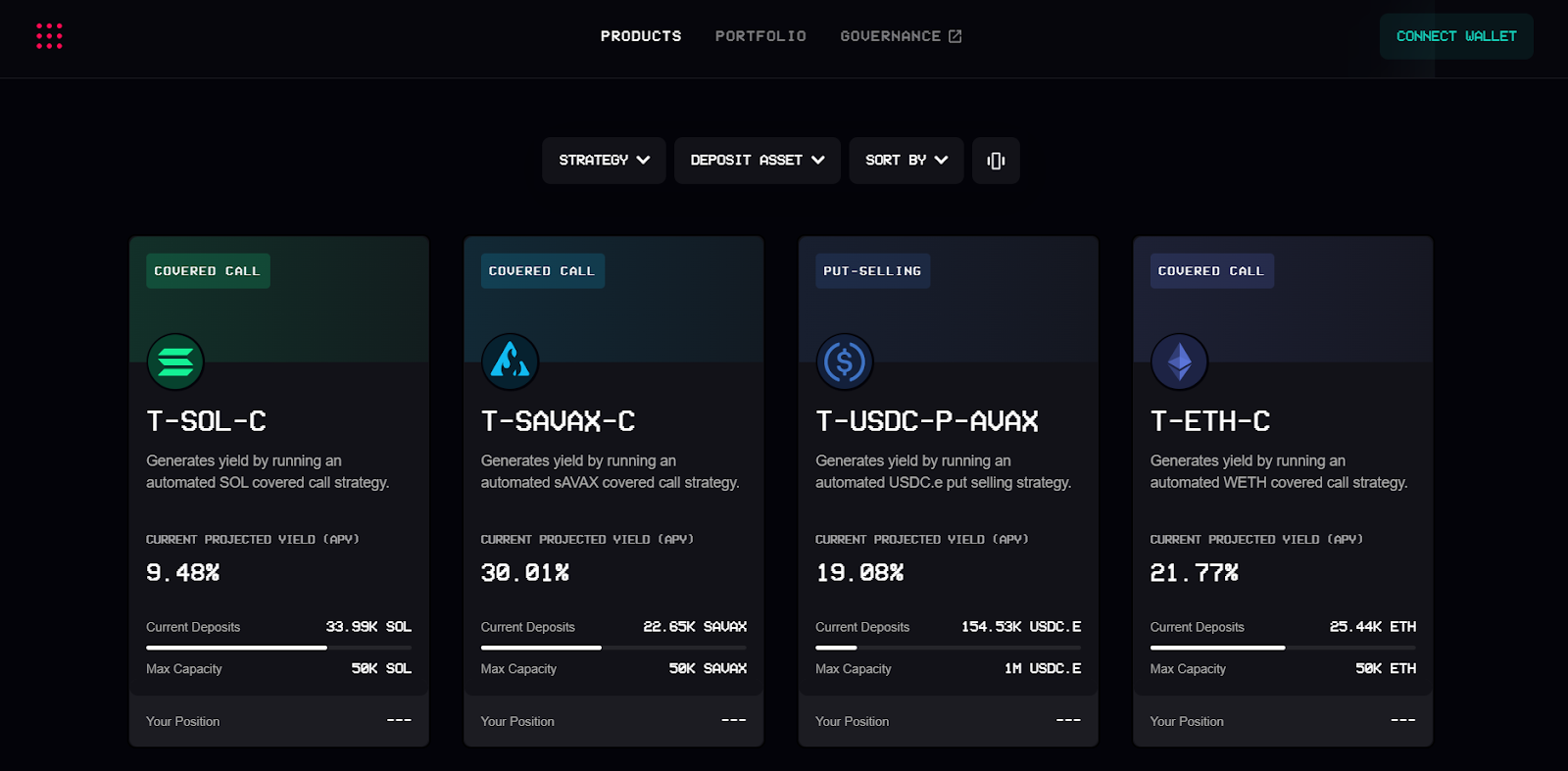Click the Ethereum diamond icon
This screenshot has width=1568, height=771.
1179,361
